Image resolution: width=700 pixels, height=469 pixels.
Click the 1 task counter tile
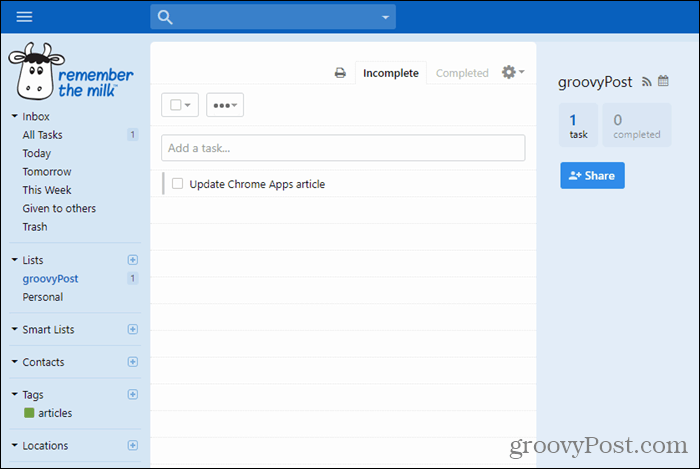(x=578, y=125)
